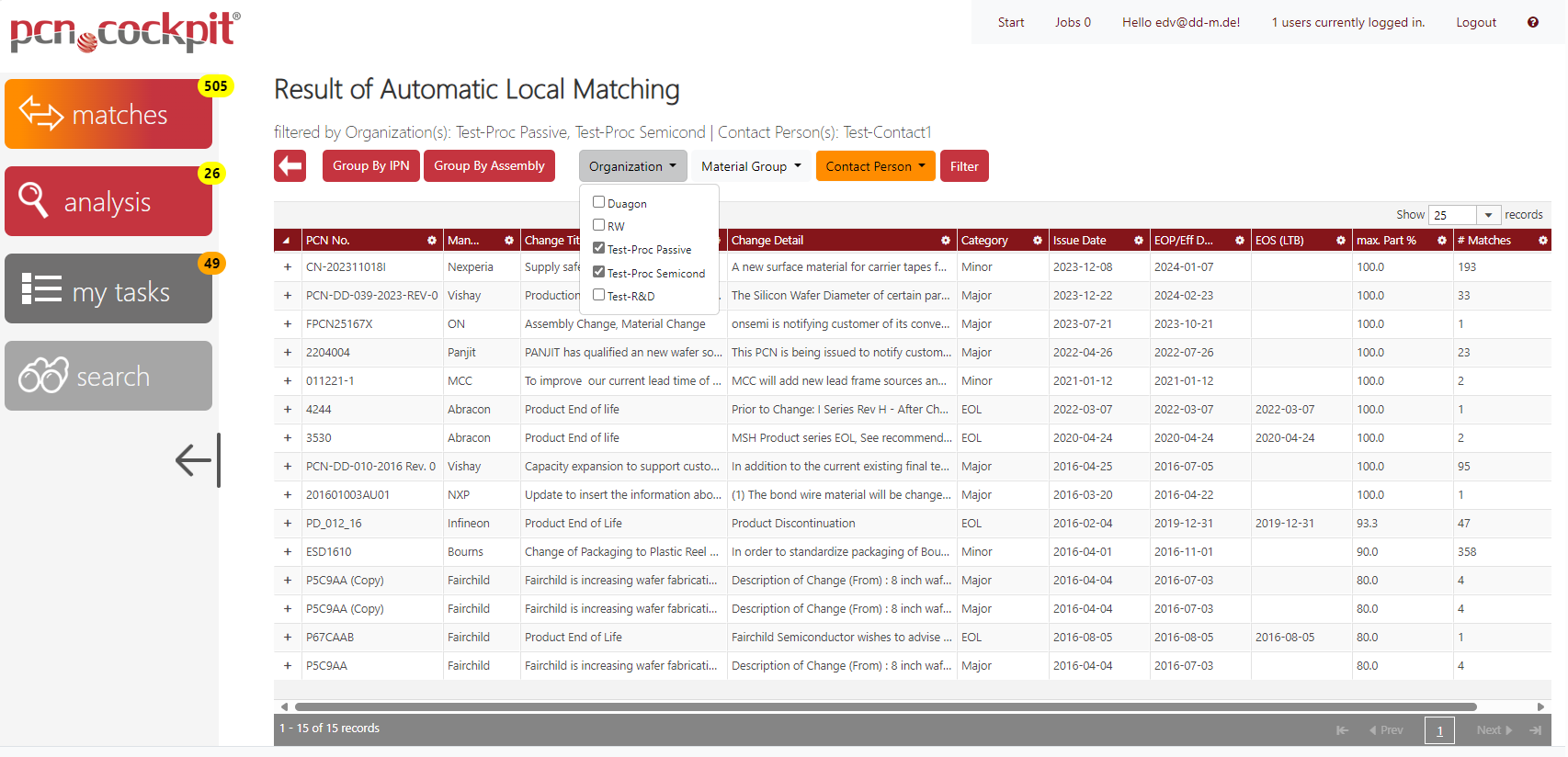Open the search section in sidebar

click(x=108, y=376)
